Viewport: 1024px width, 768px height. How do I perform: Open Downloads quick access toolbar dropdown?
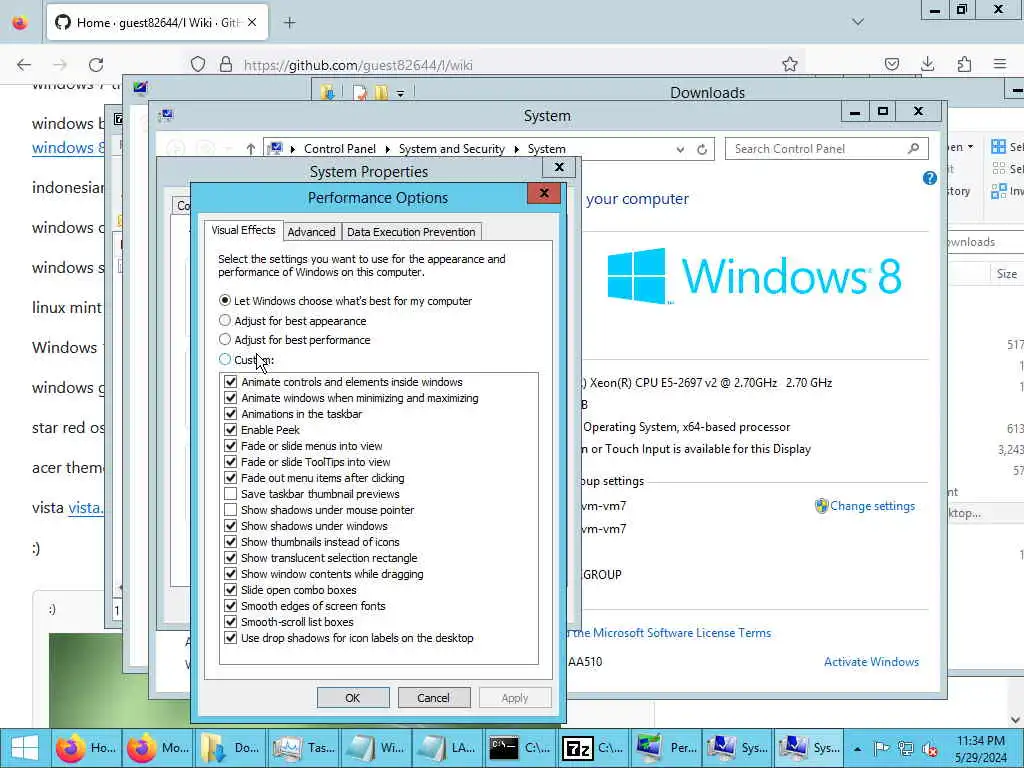coord(400,93)
